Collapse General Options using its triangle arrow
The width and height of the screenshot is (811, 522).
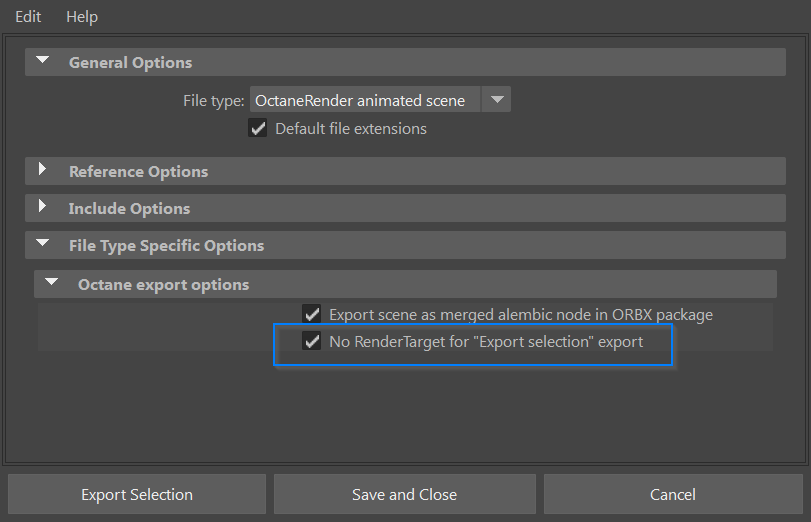(x=42, y=61)
